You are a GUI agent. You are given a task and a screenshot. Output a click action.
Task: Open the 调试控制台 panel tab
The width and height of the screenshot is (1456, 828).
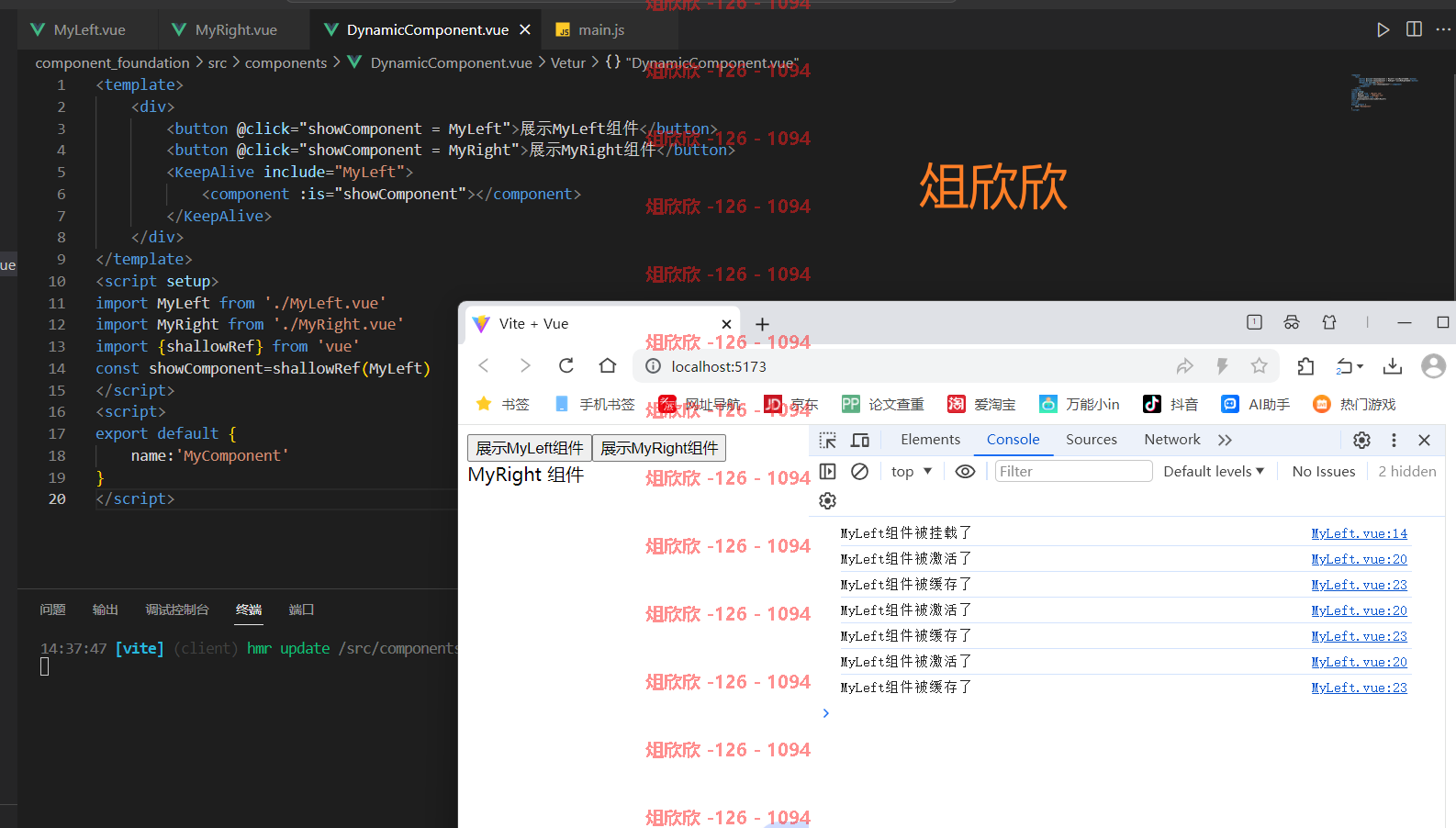point(177,610)
